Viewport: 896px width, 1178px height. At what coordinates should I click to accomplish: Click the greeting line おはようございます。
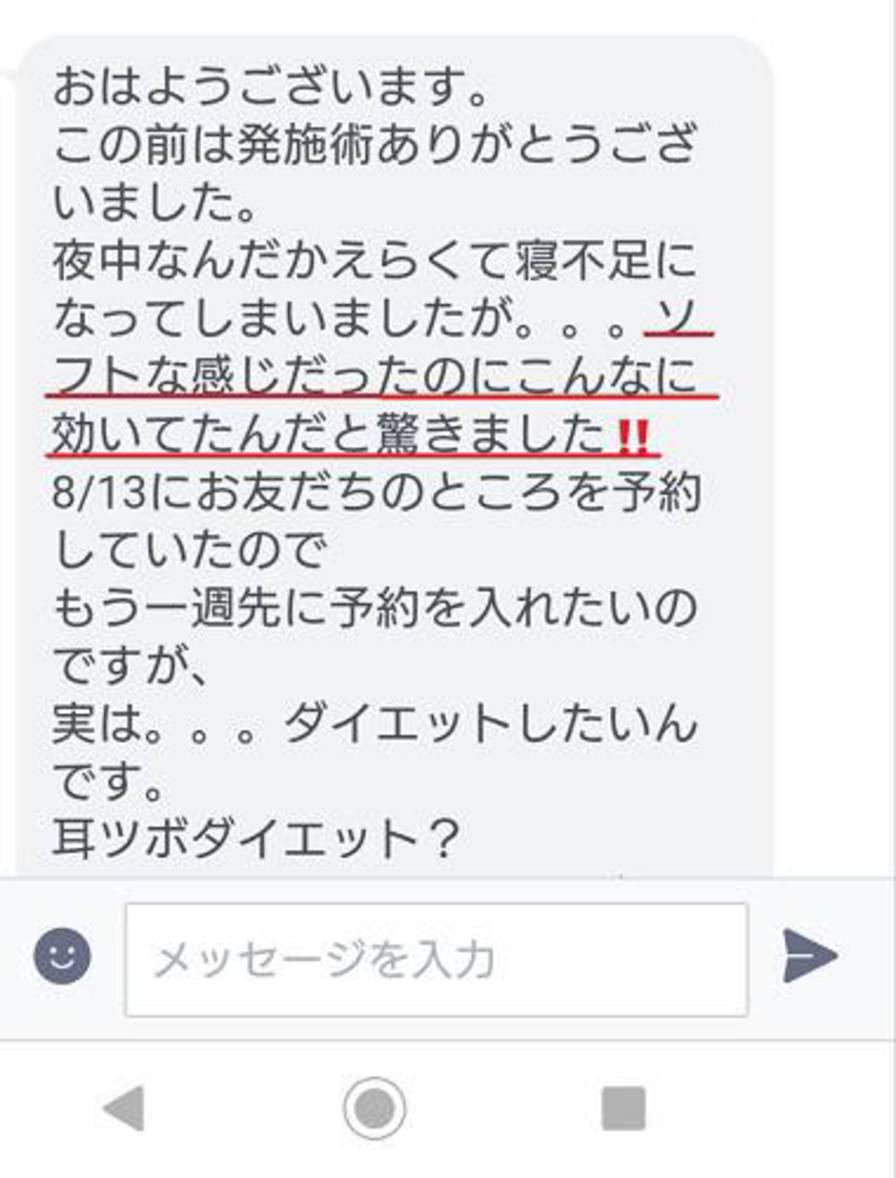coord(271,87)
